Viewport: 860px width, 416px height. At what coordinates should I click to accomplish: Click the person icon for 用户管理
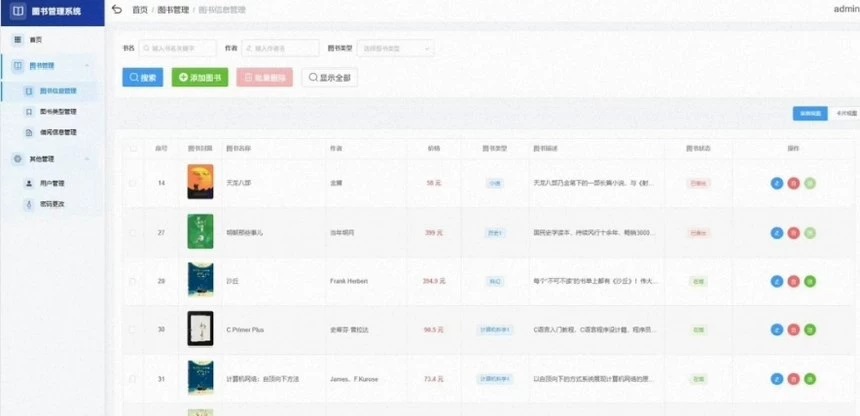pos(29,183)
